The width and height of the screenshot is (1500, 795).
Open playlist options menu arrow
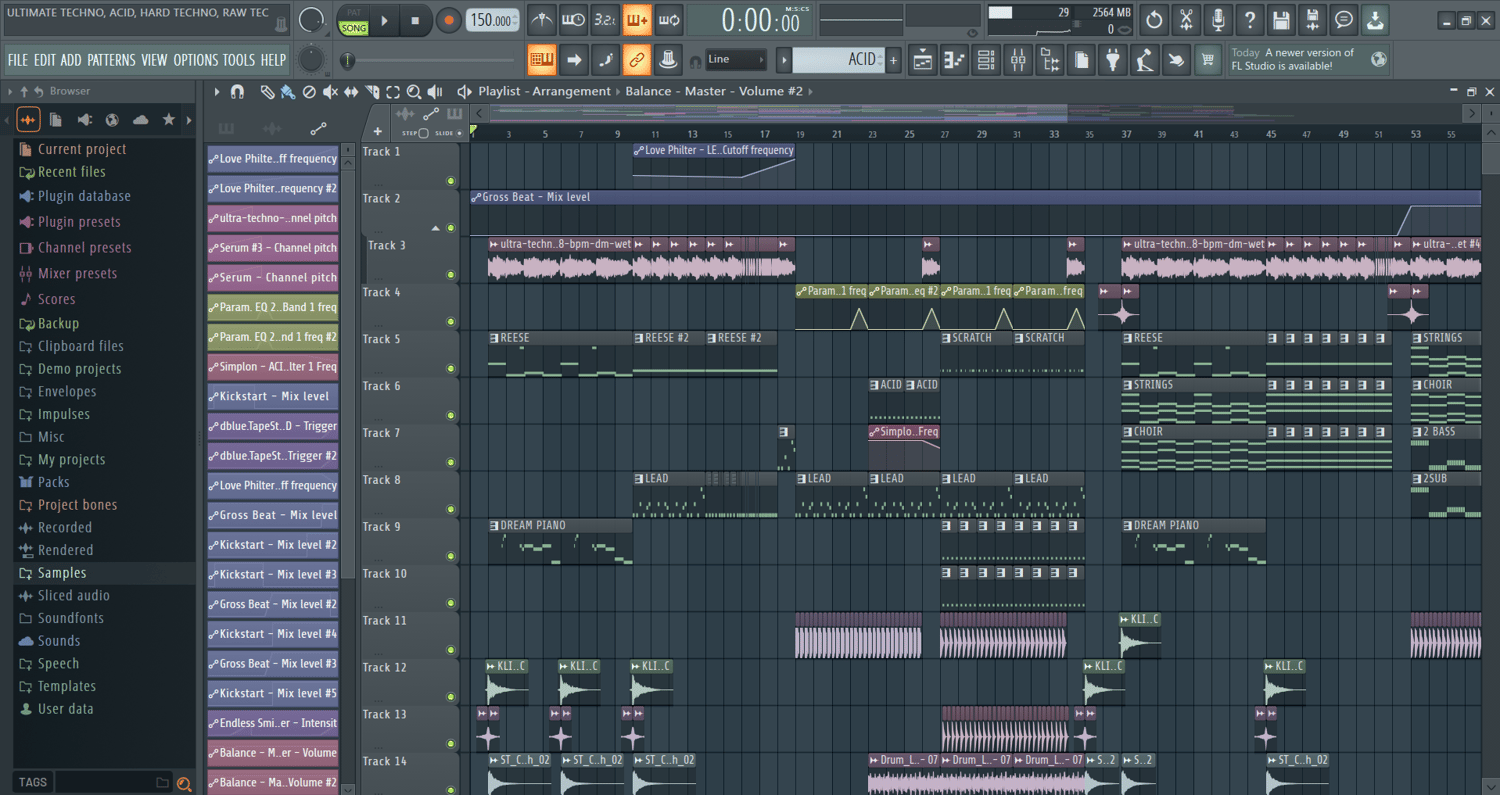(216, 91)
